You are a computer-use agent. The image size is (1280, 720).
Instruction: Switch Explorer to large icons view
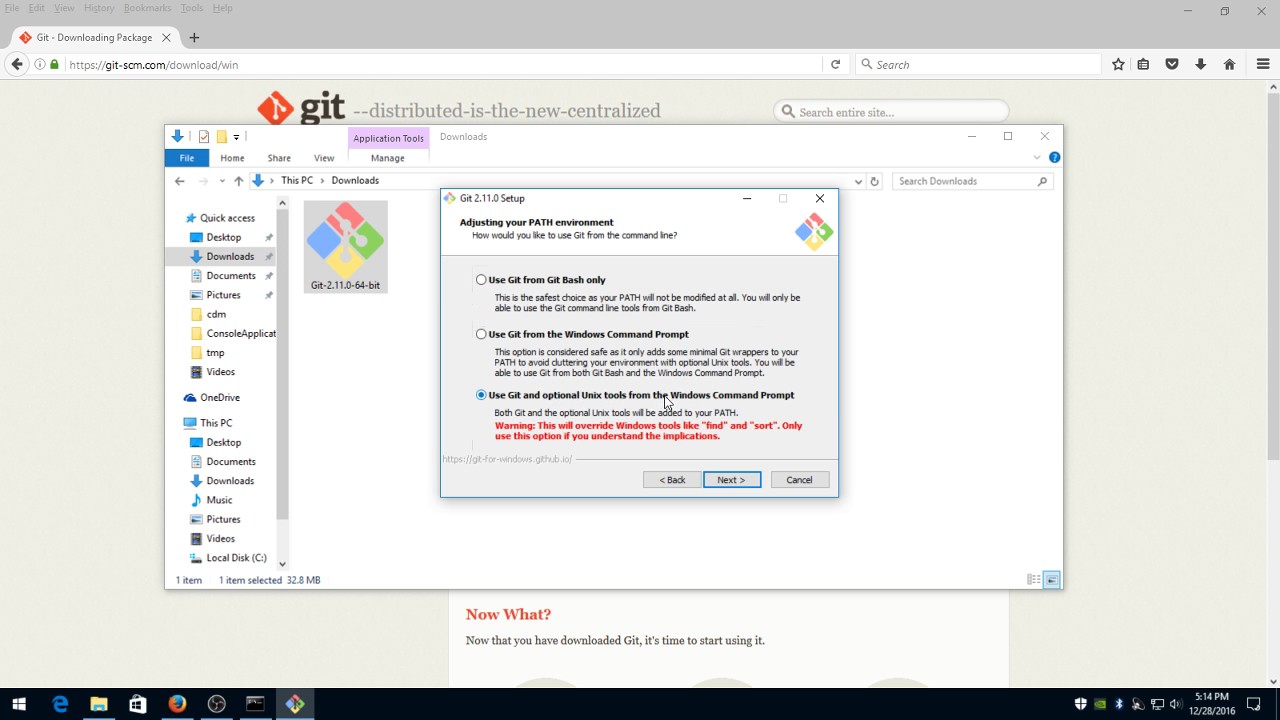pyautogui.click(x=1051, y=580)
